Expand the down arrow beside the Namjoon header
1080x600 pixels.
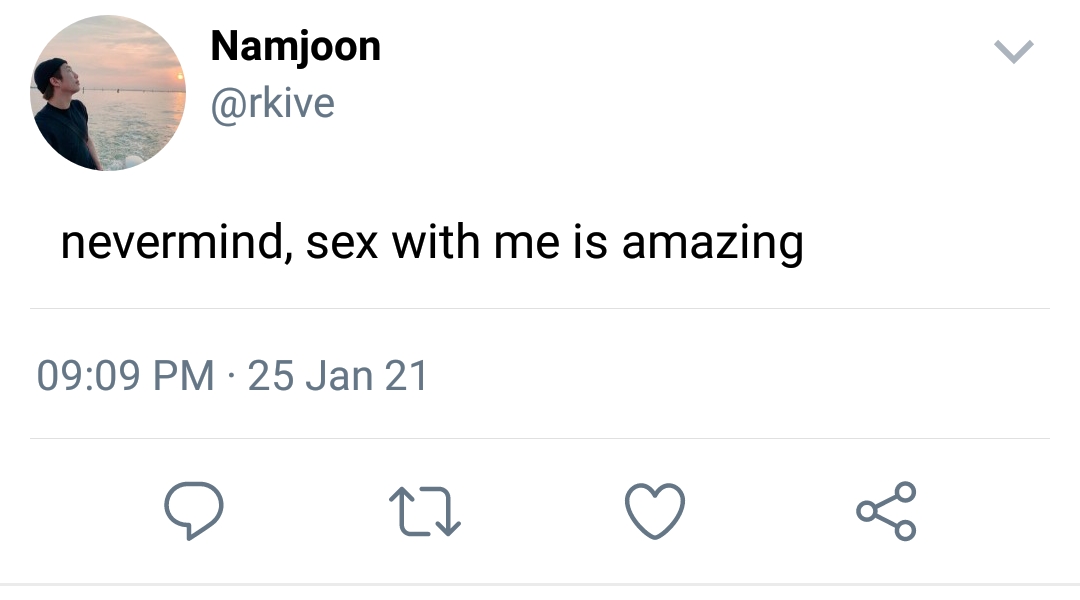pyautogui.click(x=1013, y=52)
